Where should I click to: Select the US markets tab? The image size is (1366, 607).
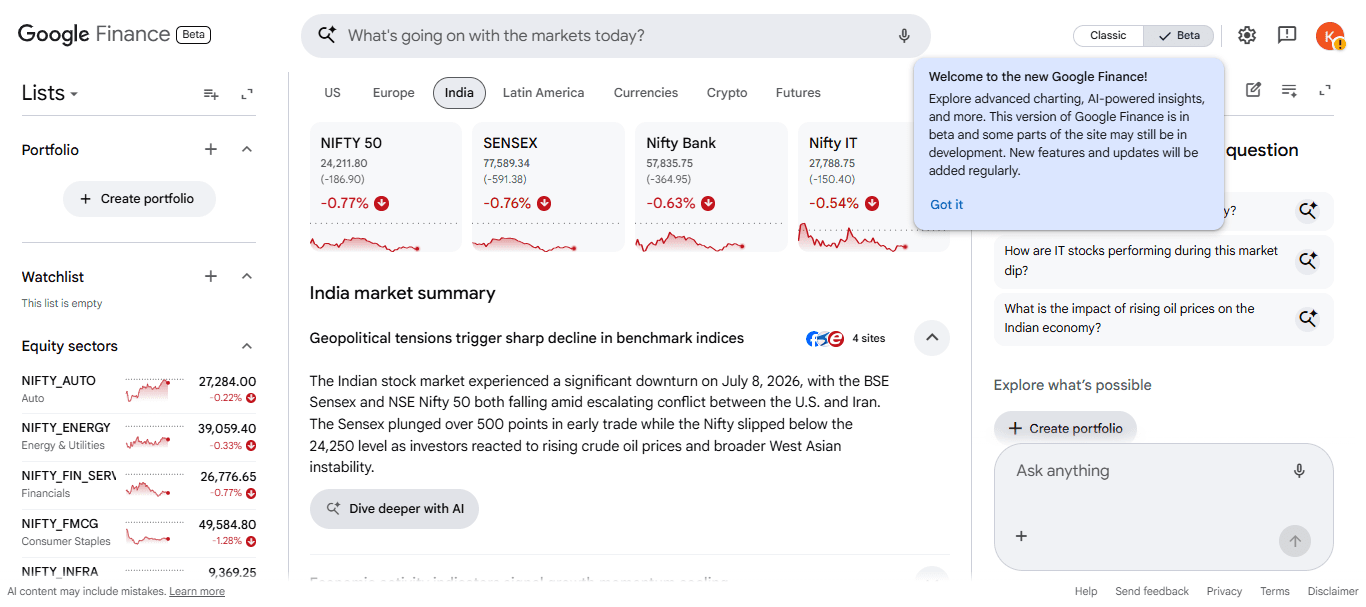pyautogui.click(x=332, y=93)
